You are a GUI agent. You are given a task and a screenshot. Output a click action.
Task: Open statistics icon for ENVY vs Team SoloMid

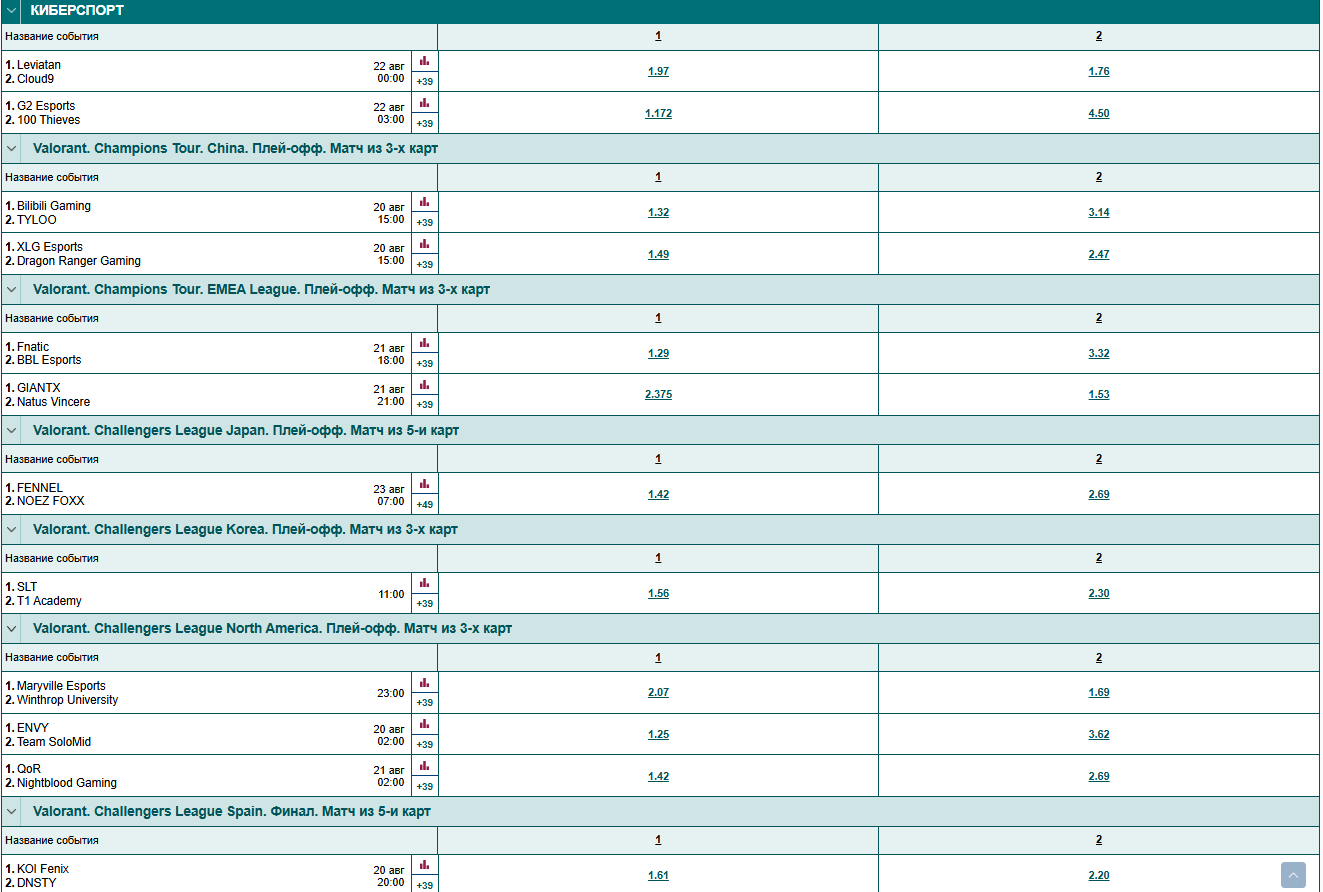point(425,724)
